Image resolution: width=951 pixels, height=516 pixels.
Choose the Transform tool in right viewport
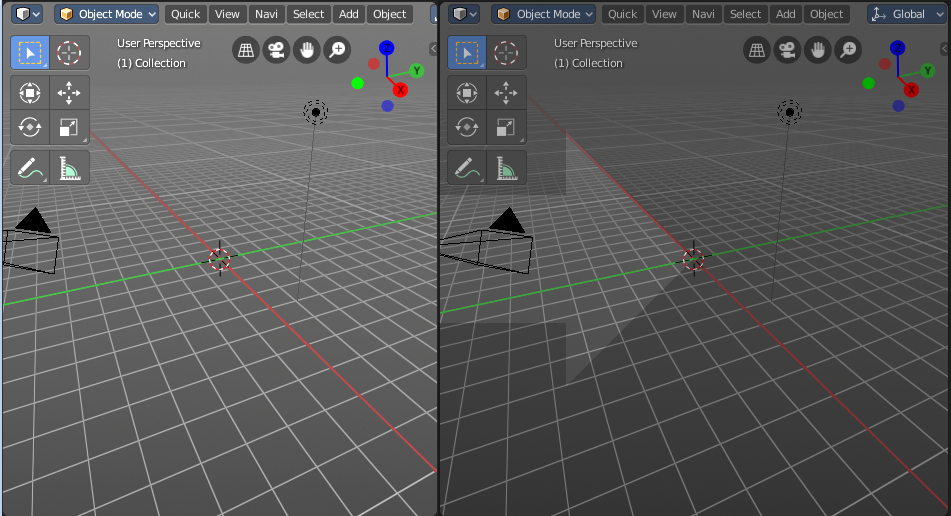(x=467, y=93)
